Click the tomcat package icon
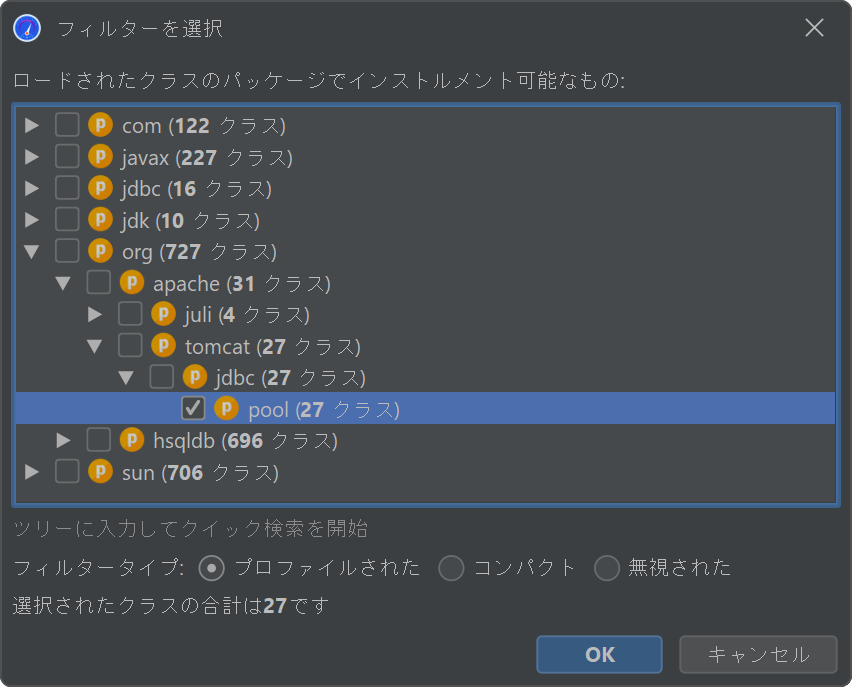The height and width of the screenshot is (687, 852). click(x=164, y=346)
